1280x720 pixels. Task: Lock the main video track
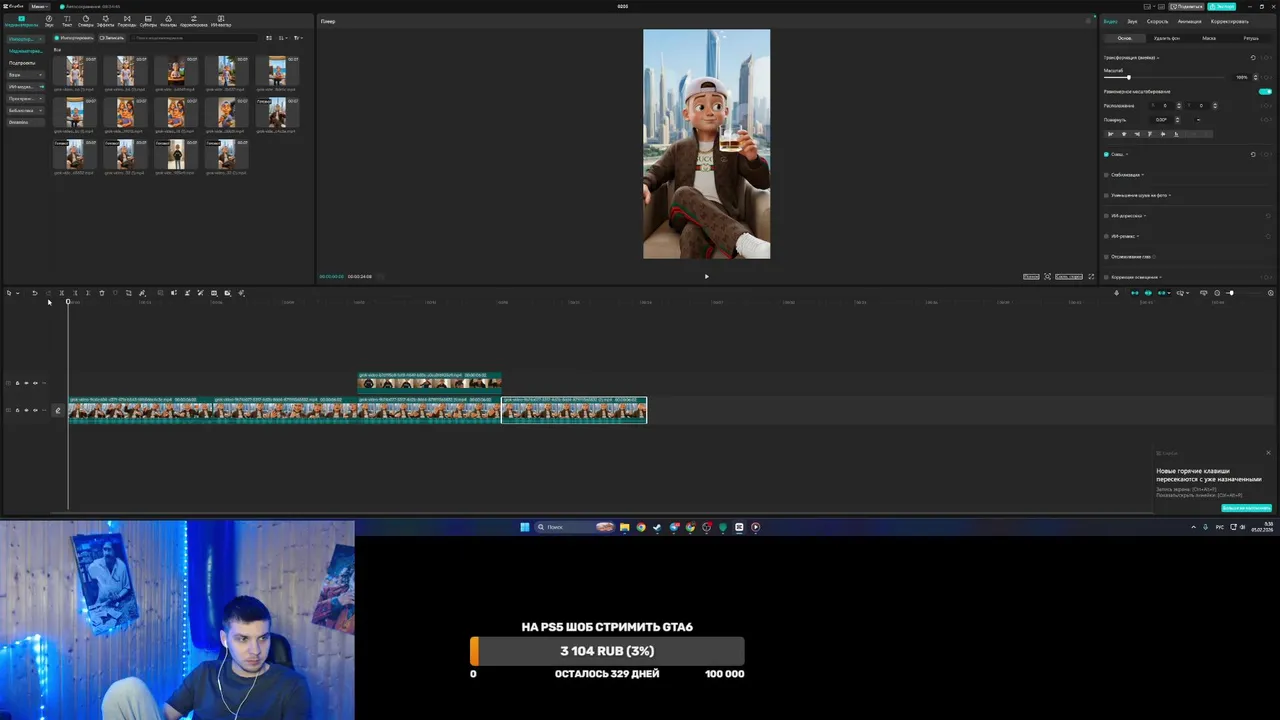[17, 410]
